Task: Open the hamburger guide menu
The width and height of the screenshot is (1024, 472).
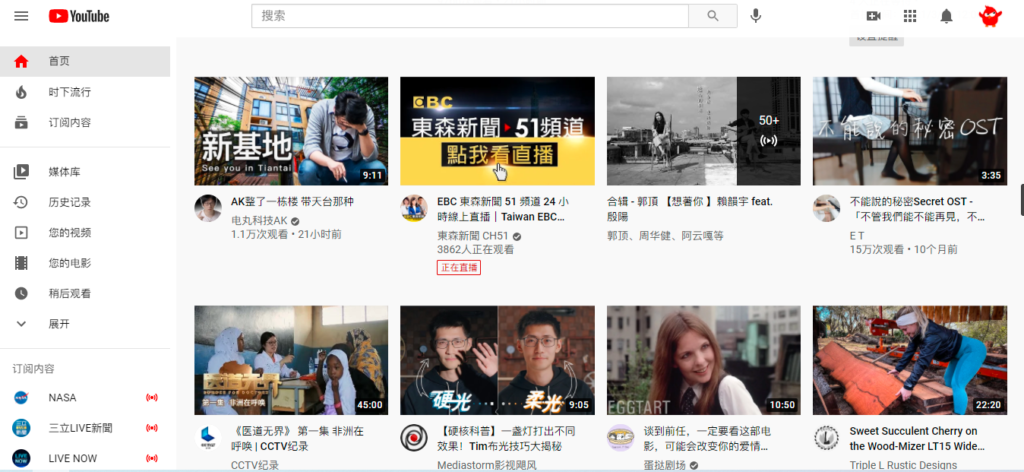Action: click(x=22, y=16)
